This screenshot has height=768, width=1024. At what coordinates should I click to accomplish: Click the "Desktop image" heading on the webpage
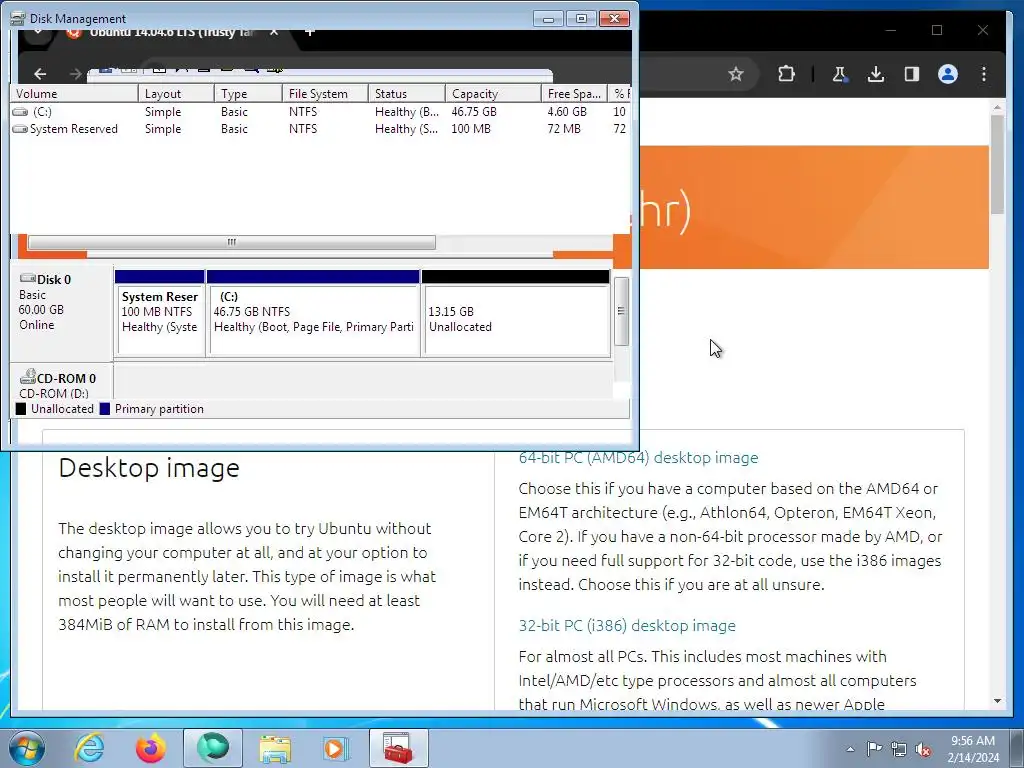click(x=149, y=468)
